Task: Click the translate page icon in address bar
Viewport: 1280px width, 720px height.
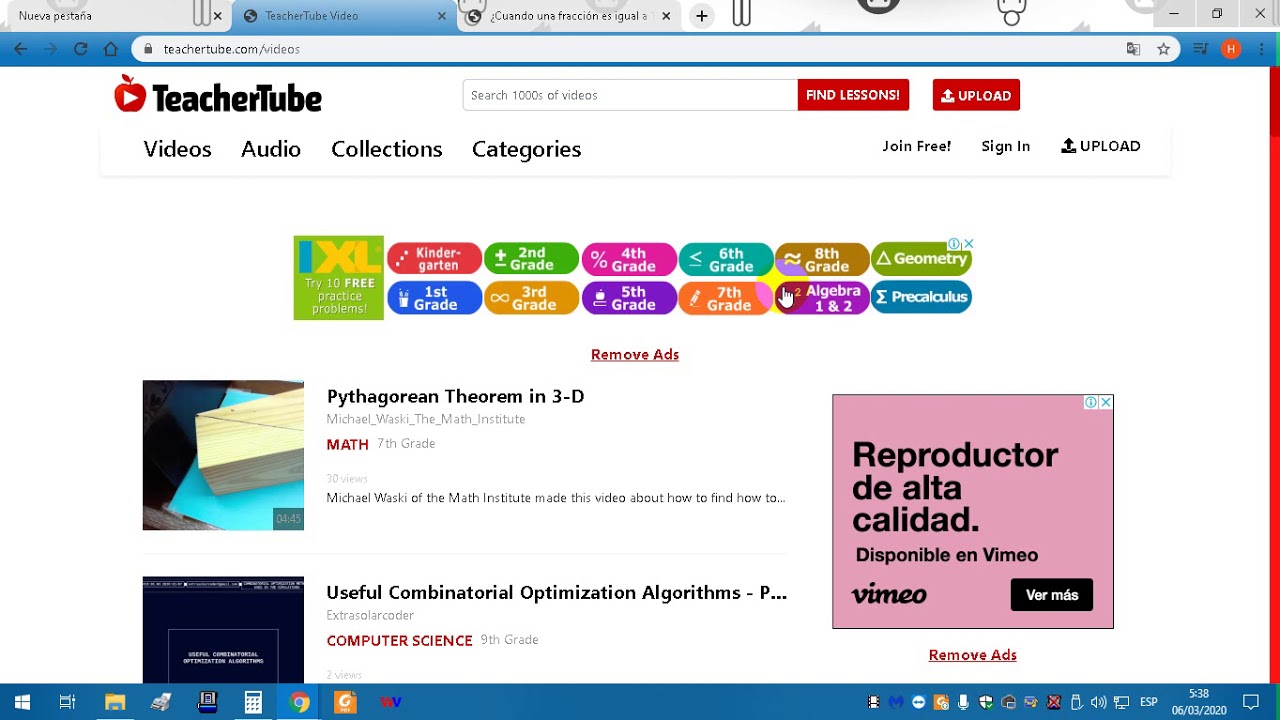Action: pyautogui.click(x=1133, y=49)
